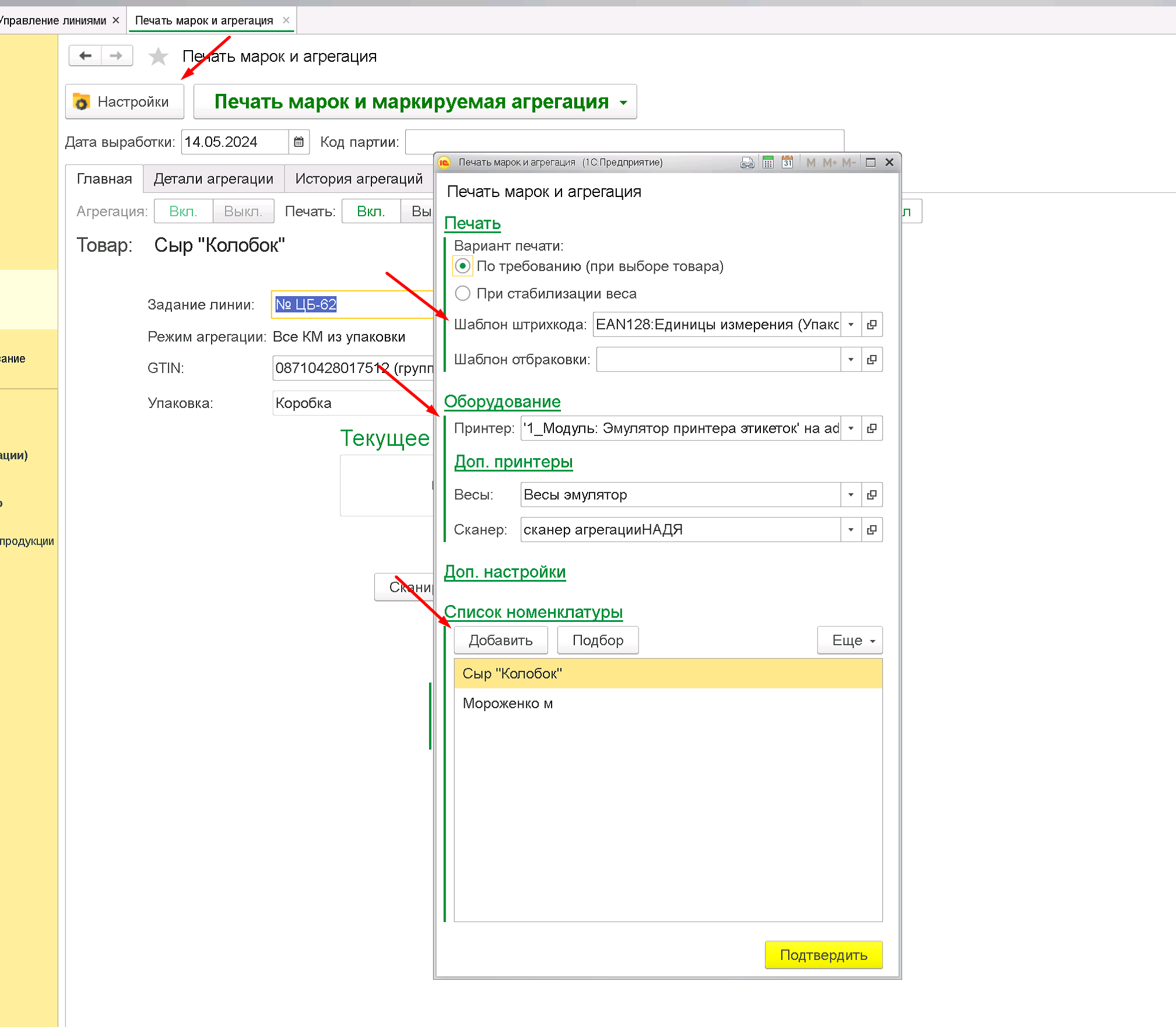Image resolution: width=1176 pixels, height=1027 pixels.
Task: Switch to История агрегаций tab
Action: [x=359, y=179]
